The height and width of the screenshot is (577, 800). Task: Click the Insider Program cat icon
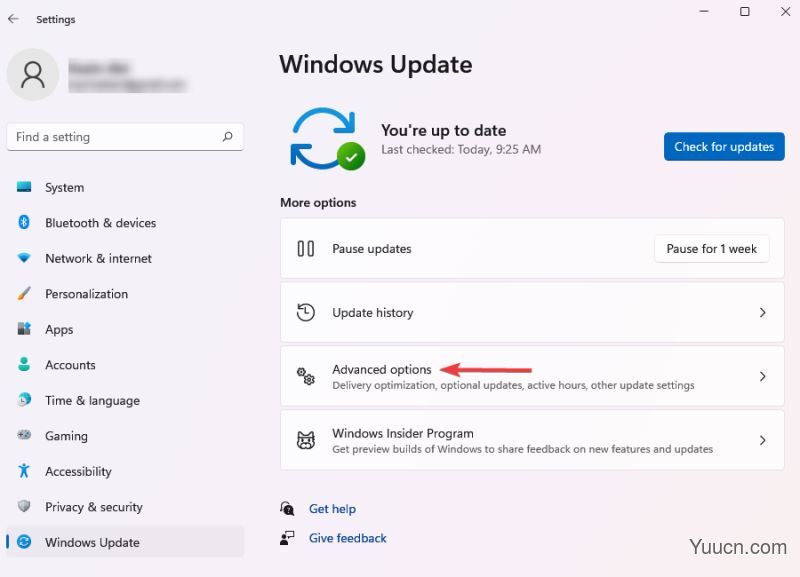click(306, 440)
